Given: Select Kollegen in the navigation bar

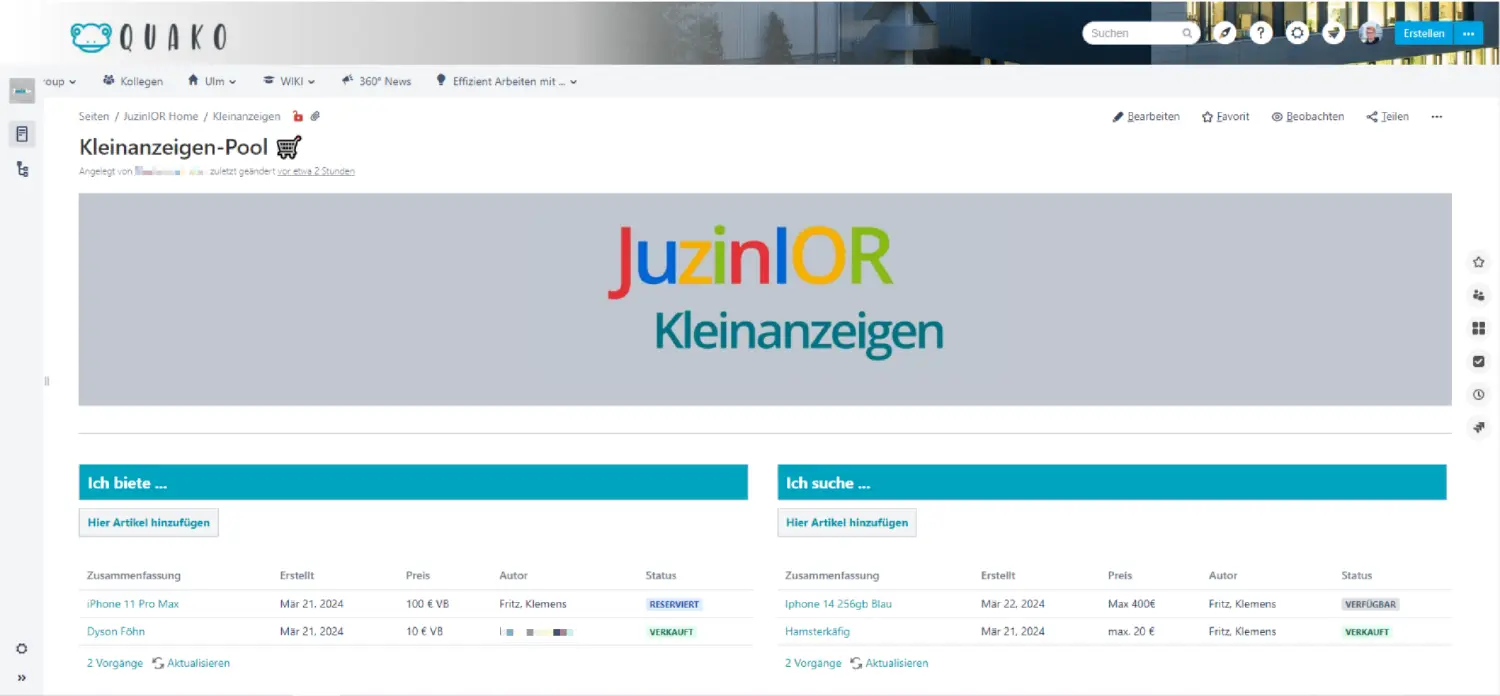Looking at the screenshot, I should [x=133, y=81].
